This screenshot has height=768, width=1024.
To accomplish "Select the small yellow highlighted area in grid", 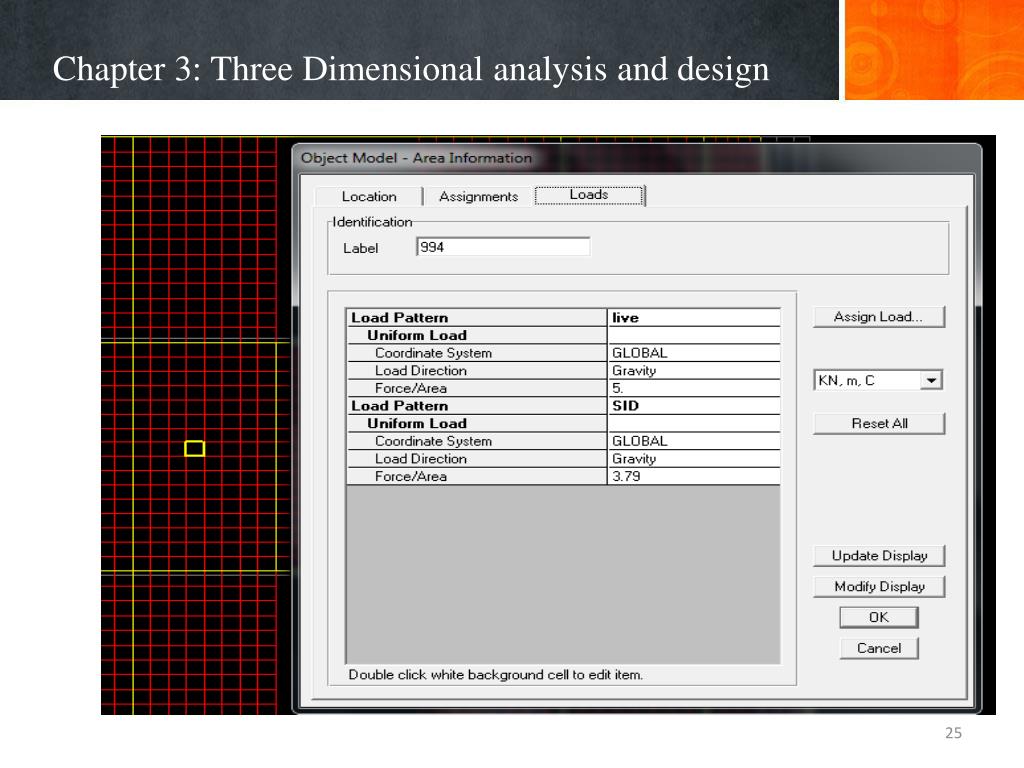I will pos(195,449).
